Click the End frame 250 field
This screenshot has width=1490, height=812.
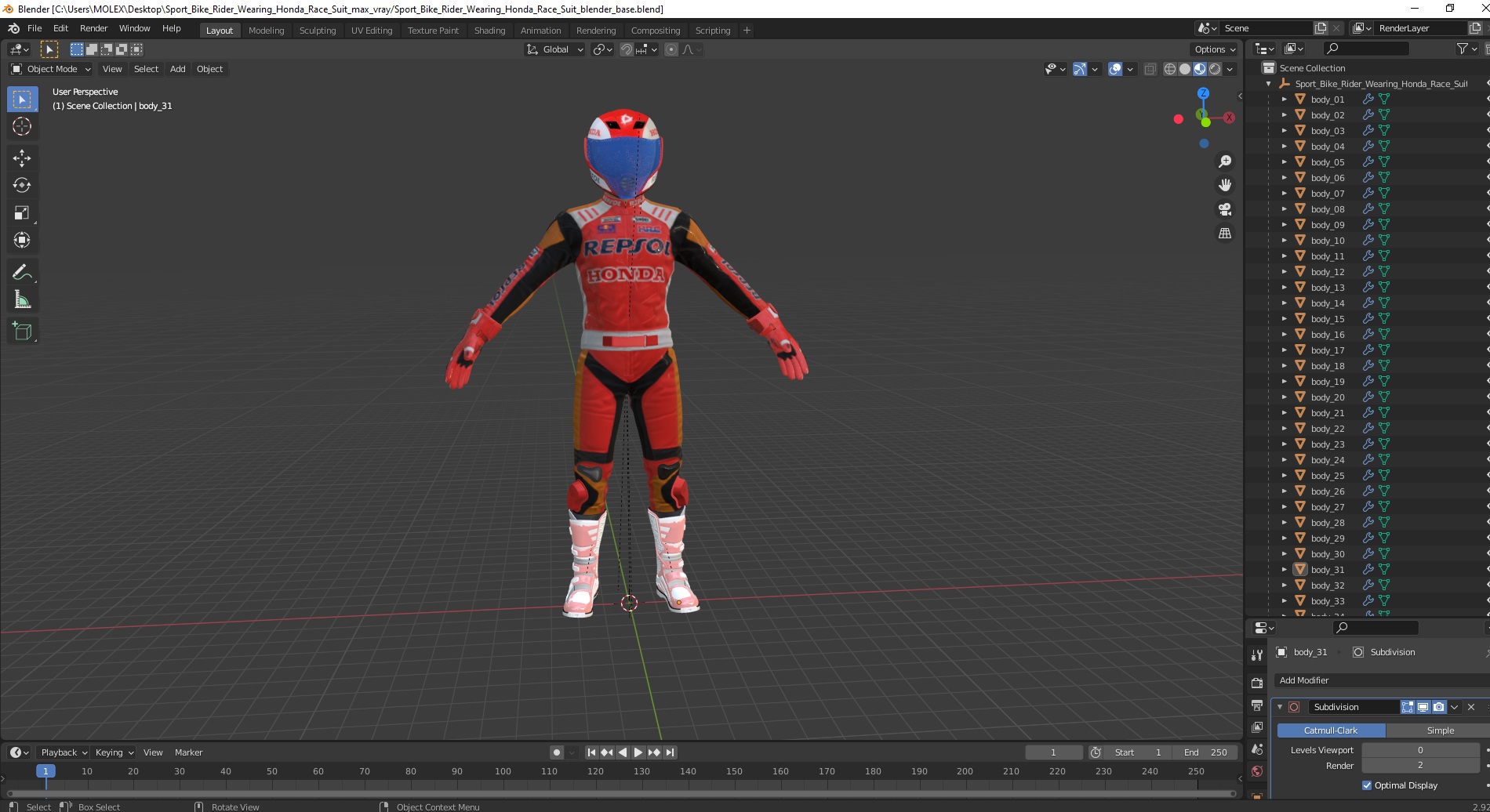coord(1206,752)
